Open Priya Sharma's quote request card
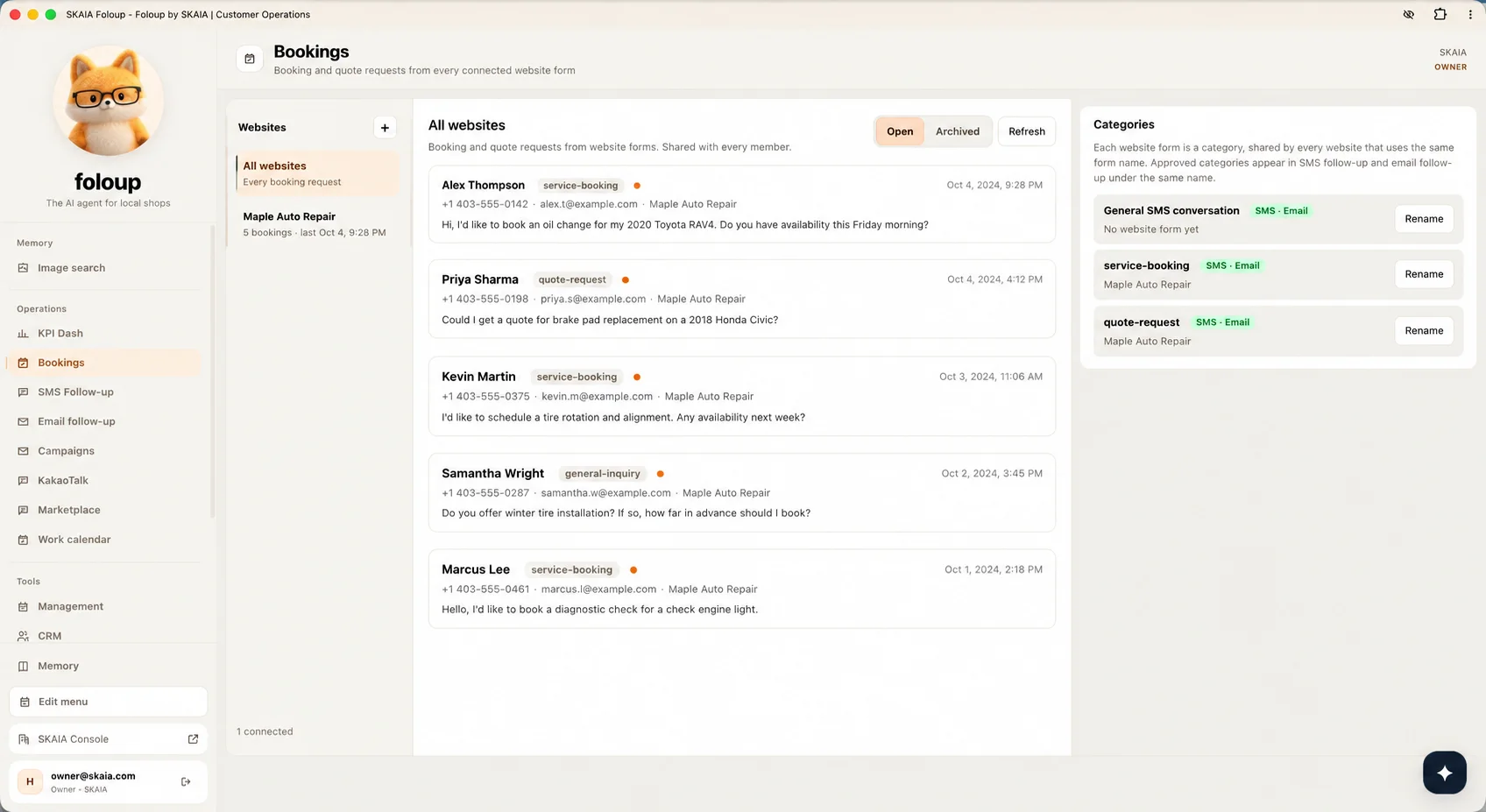Image resolution: width=1486 pixels, height=812 pixels. pos(742,300)
